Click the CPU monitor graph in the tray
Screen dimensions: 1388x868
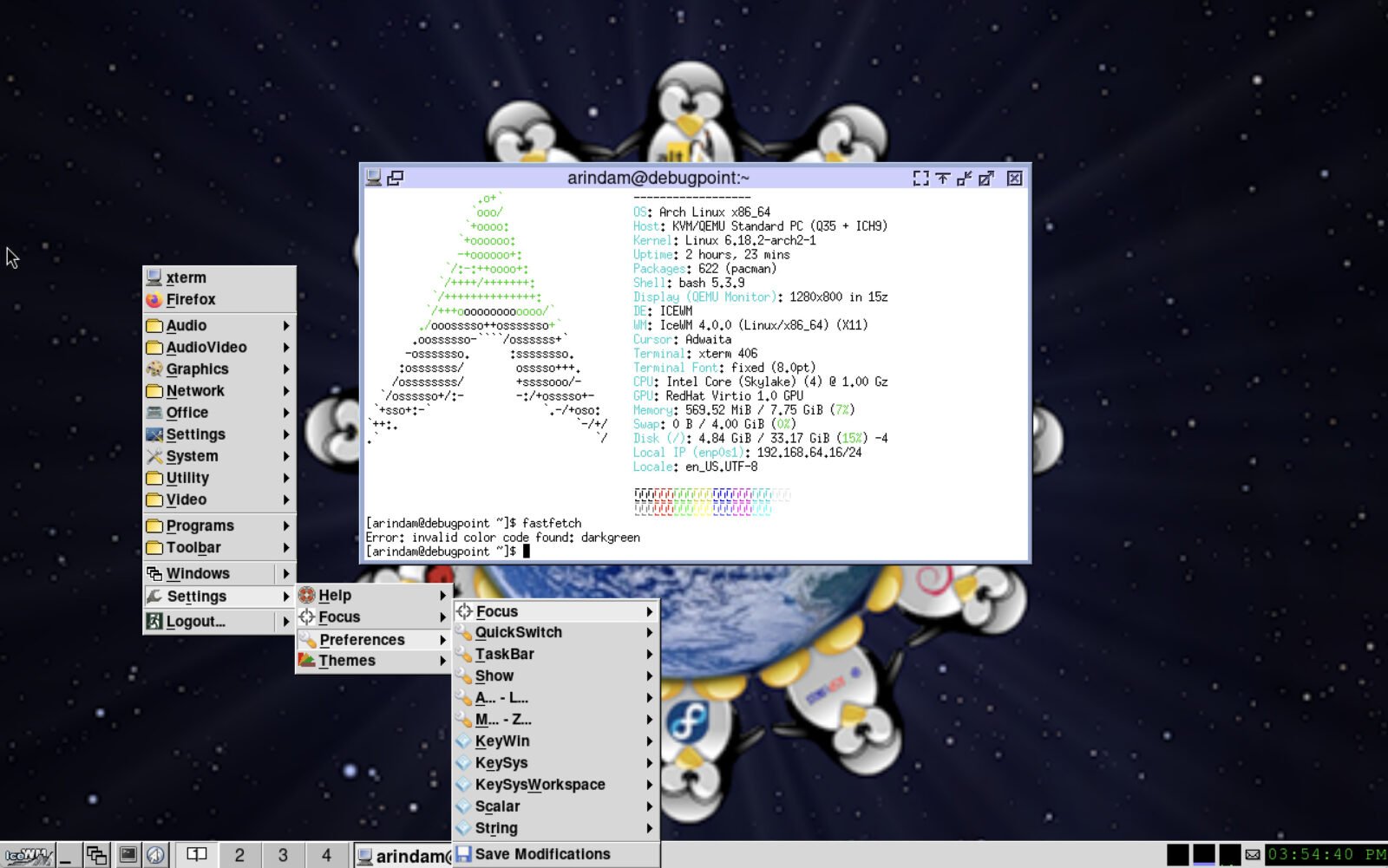click(1230, 854)
